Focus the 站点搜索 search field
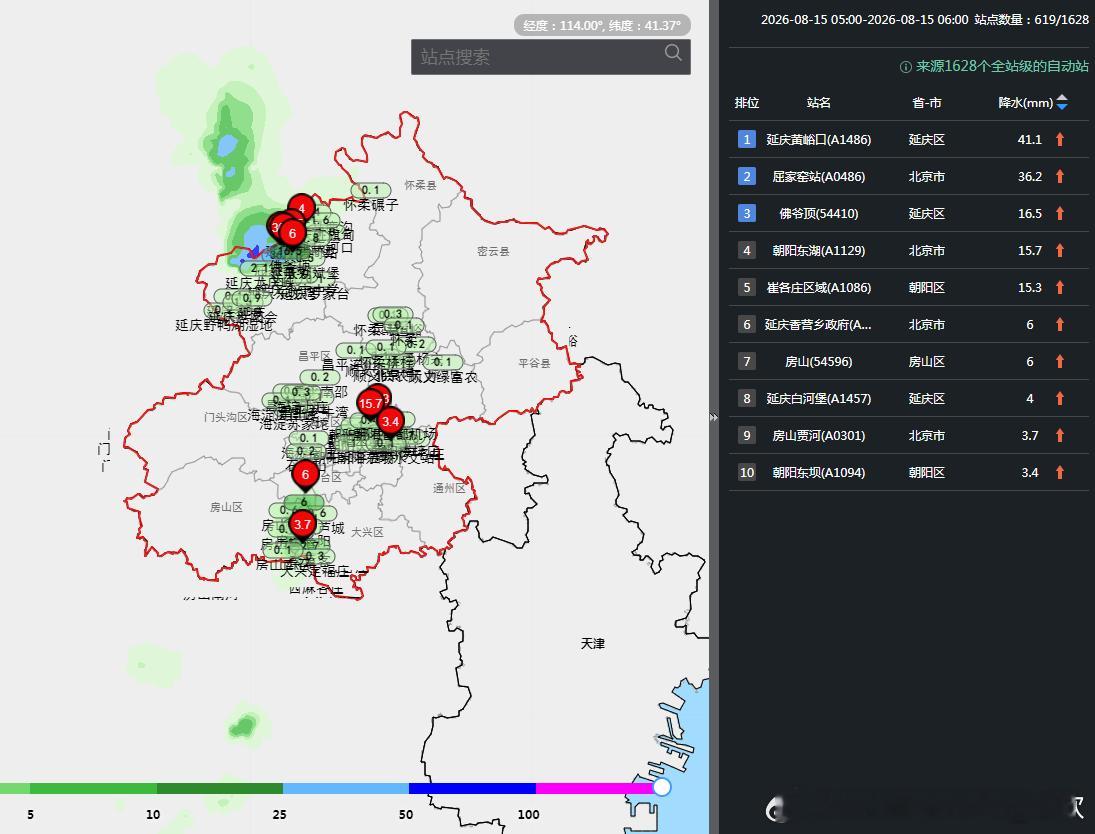This screenshot has height=834, width=1095. [550, 57]
